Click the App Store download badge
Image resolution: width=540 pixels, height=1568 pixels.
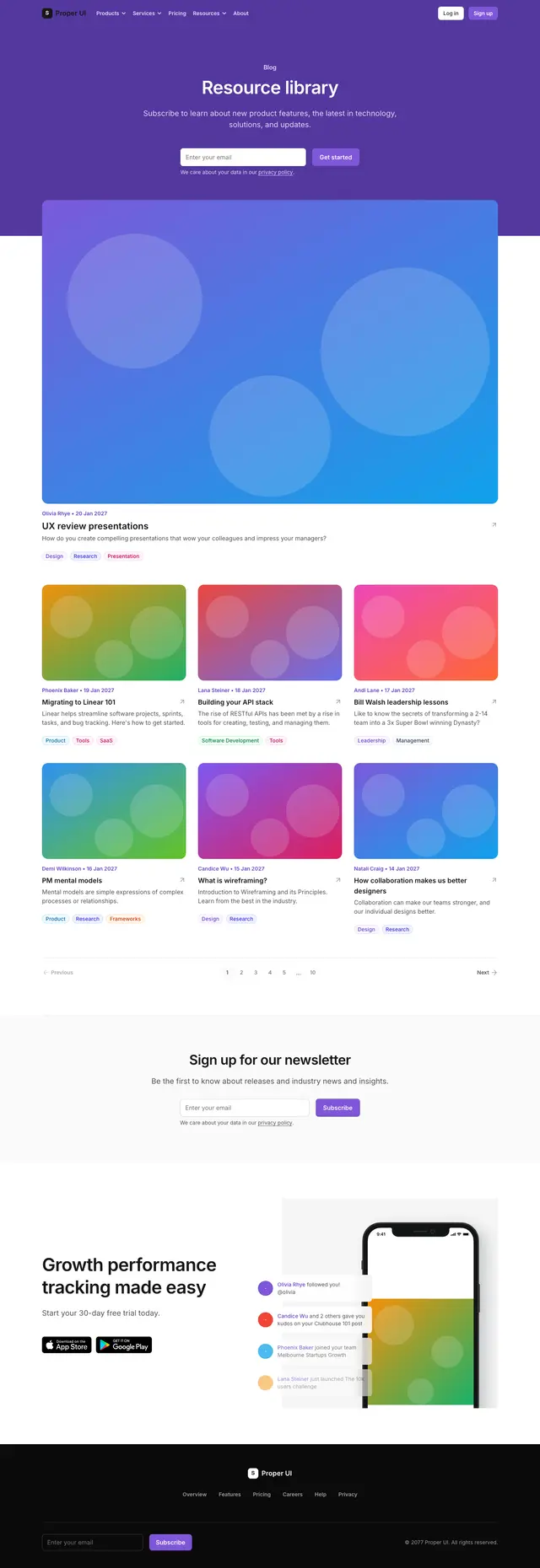point(67,1345)
